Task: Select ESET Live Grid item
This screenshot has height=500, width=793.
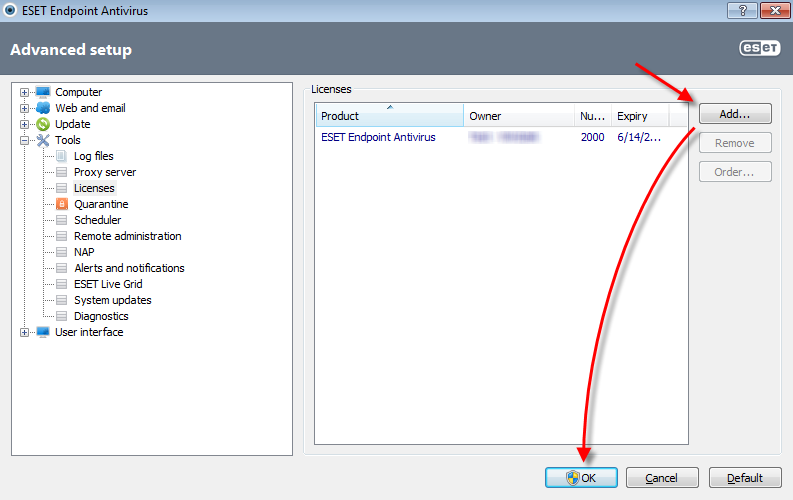Action: point(108,284)
